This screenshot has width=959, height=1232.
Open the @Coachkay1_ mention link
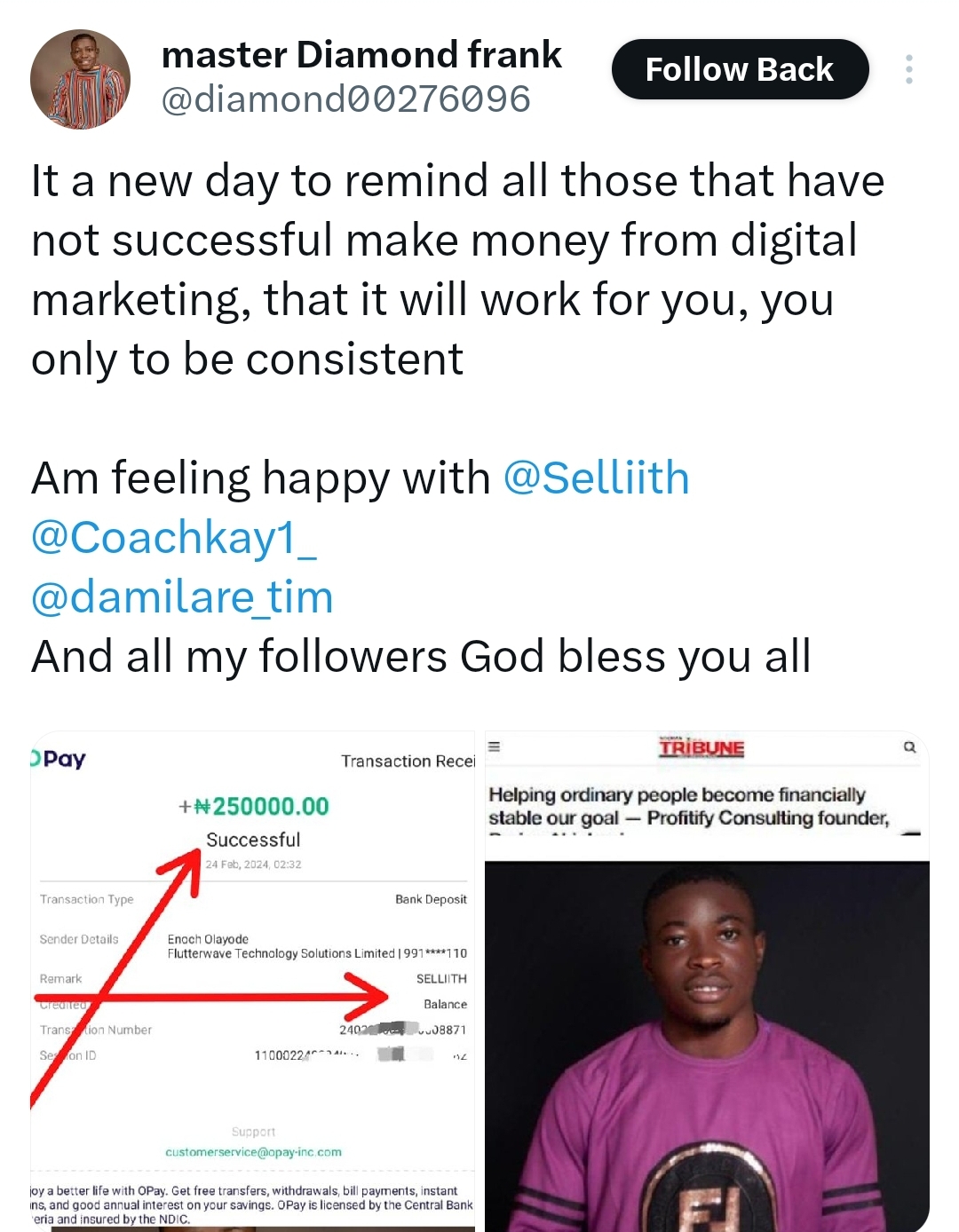[x=173, y=538]
